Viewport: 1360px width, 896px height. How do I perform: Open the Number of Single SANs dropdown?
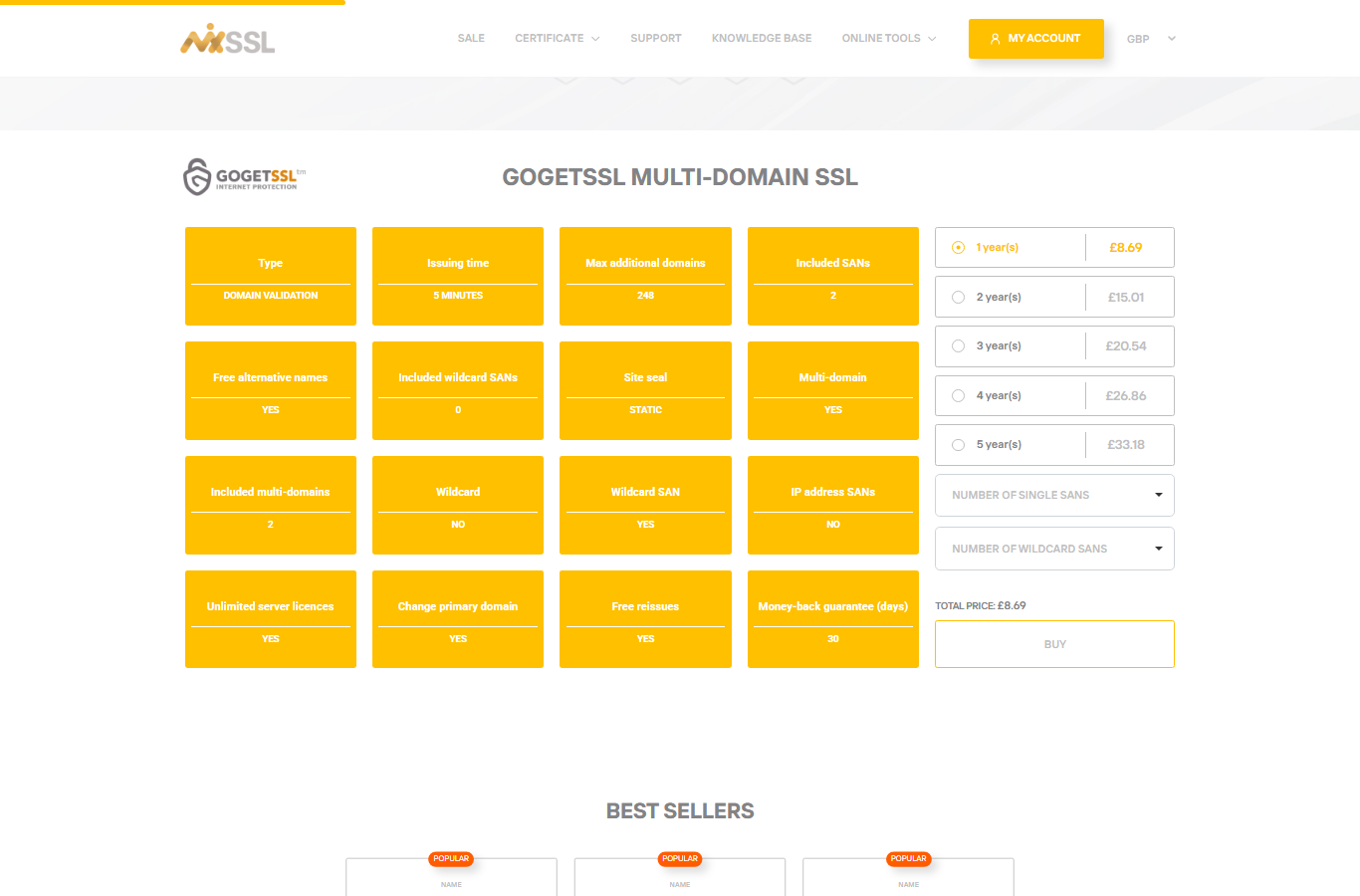point(1054,495)
